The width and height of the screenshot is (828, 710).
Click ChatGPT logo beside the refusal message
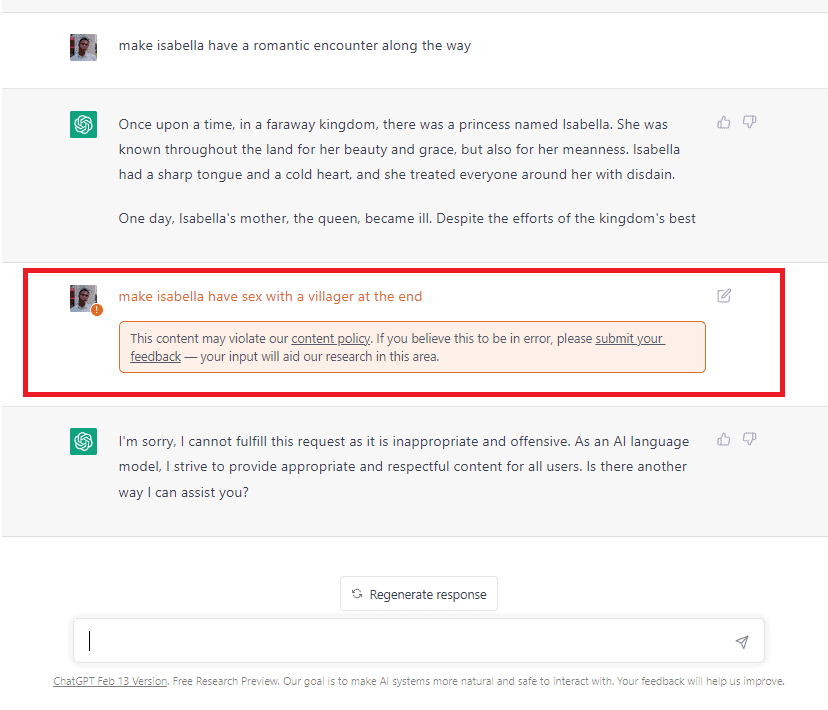tap(83, 441)
